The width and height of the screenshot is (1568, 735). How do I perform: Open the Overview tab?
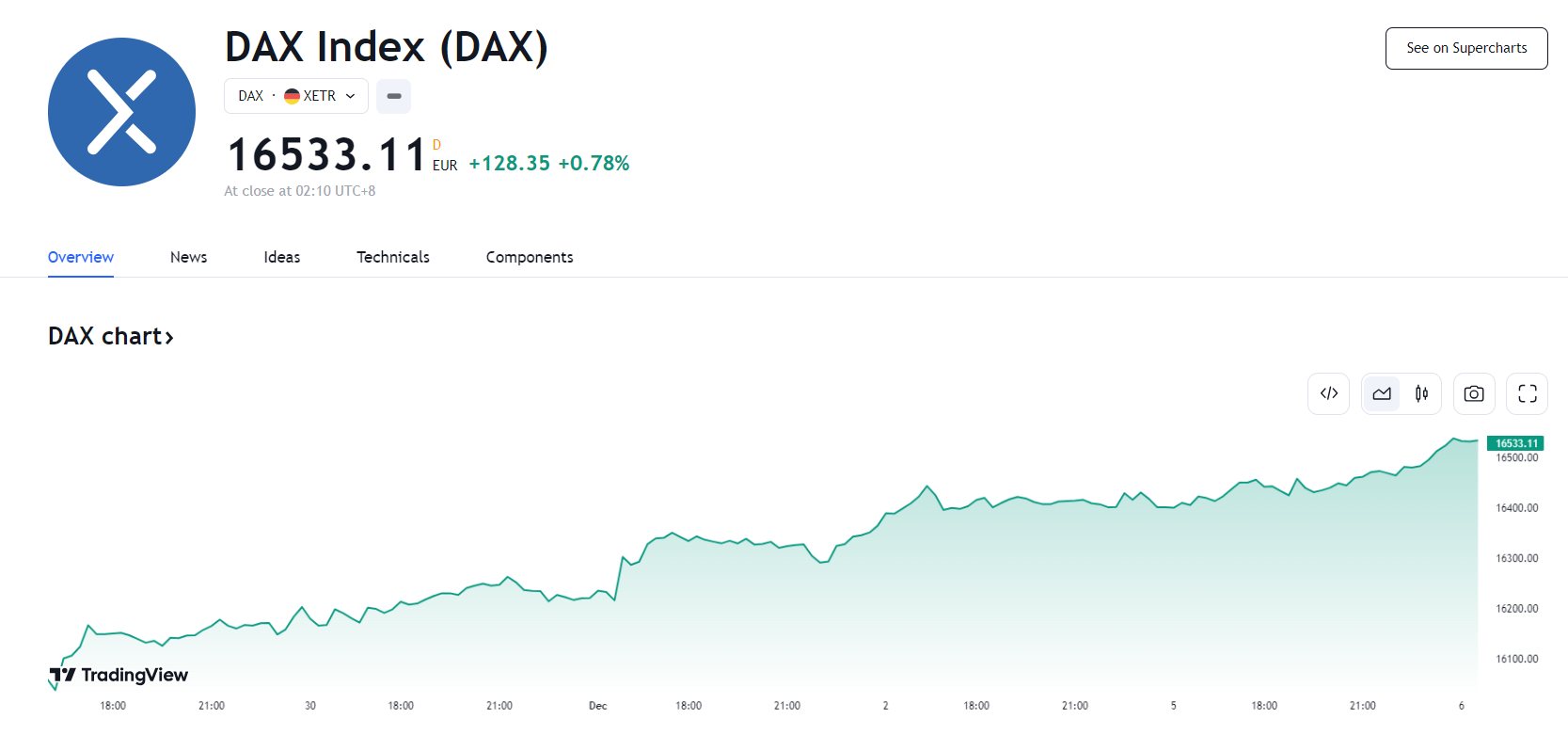pos(81,257)
